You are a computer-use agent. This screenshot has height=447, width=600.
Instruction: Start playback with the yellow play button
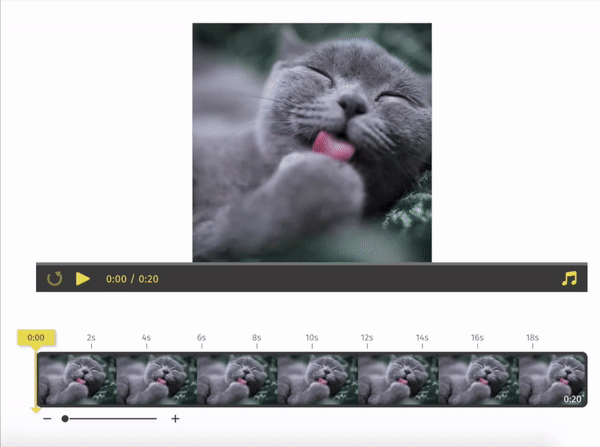coord(83,279)
